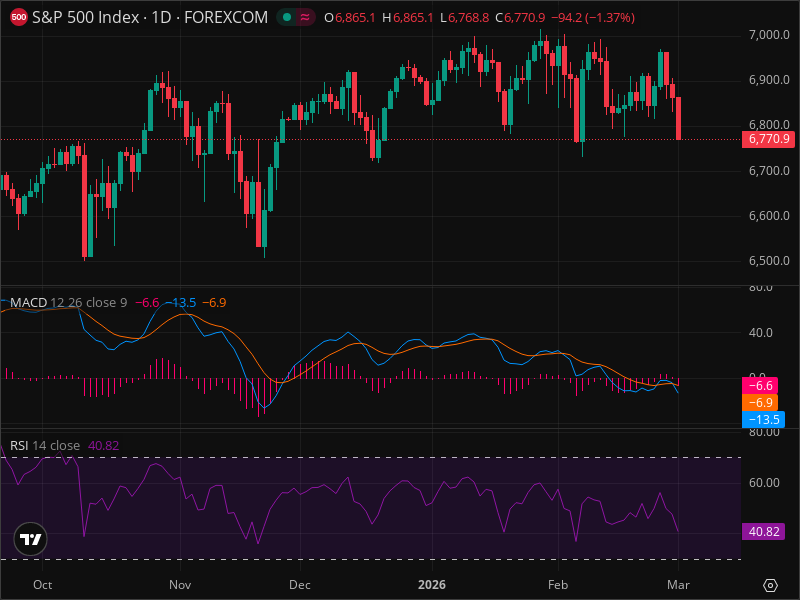Select the MACD indicator legend label
The image size is (800, 600).
pos(29,303)
